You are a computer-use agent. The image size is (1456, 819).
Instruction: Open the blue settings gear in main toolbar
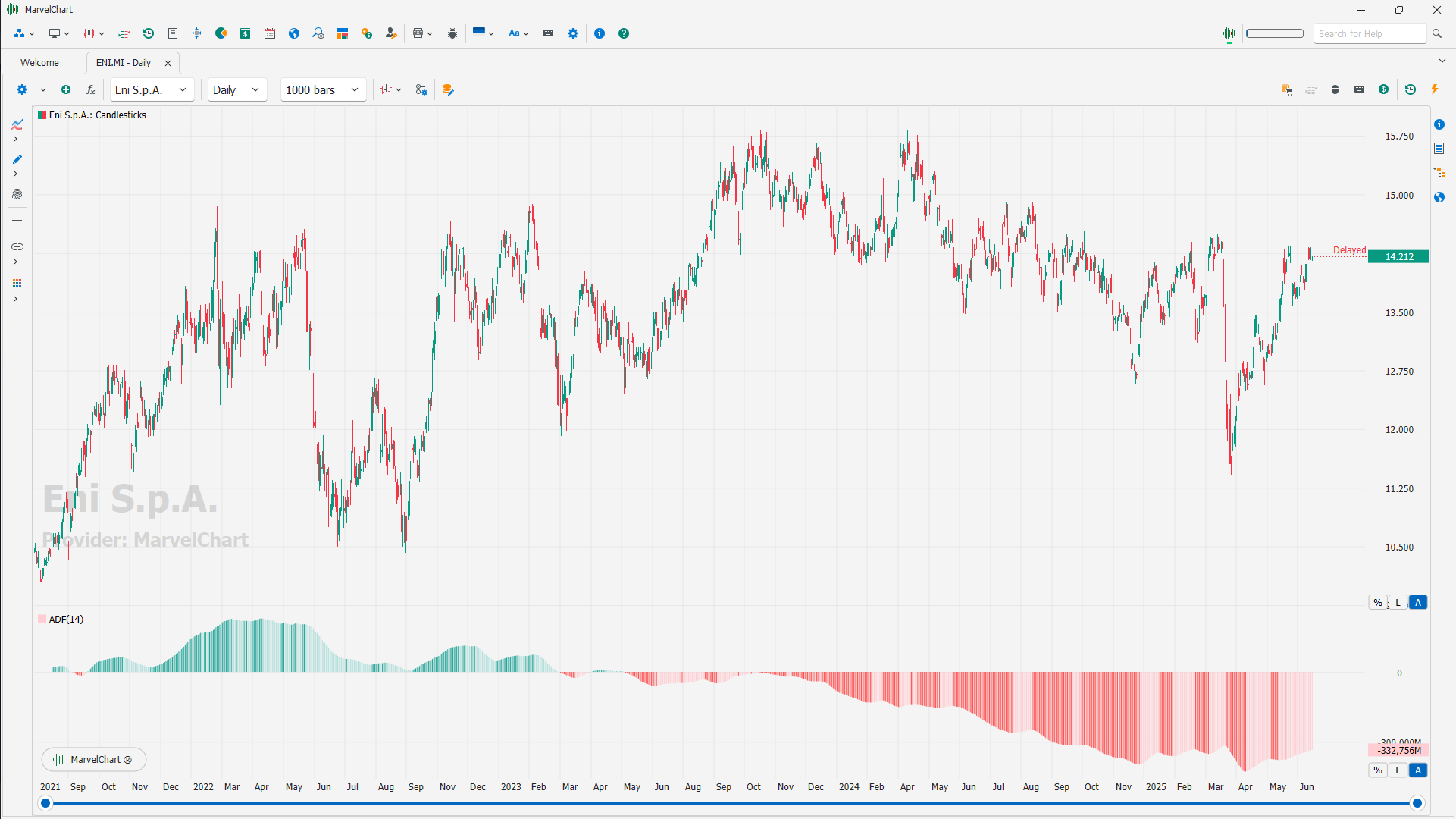click(573, 33)
